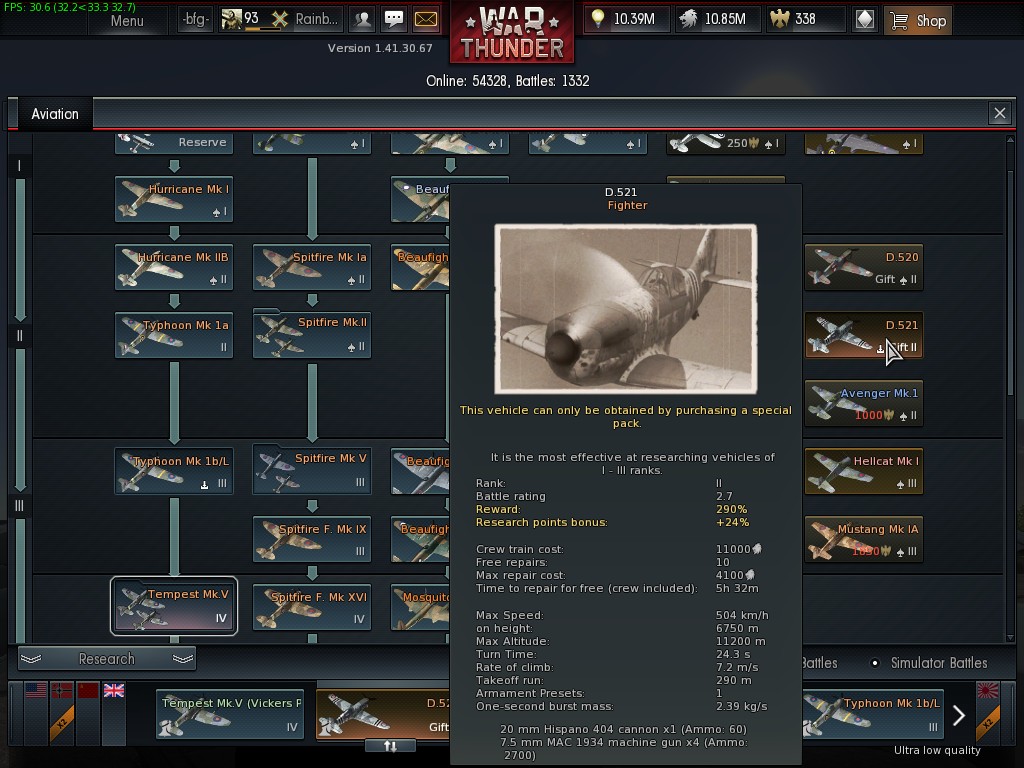Open the -bfg- clan tag
1024x768 pixels.
point(195,20)
